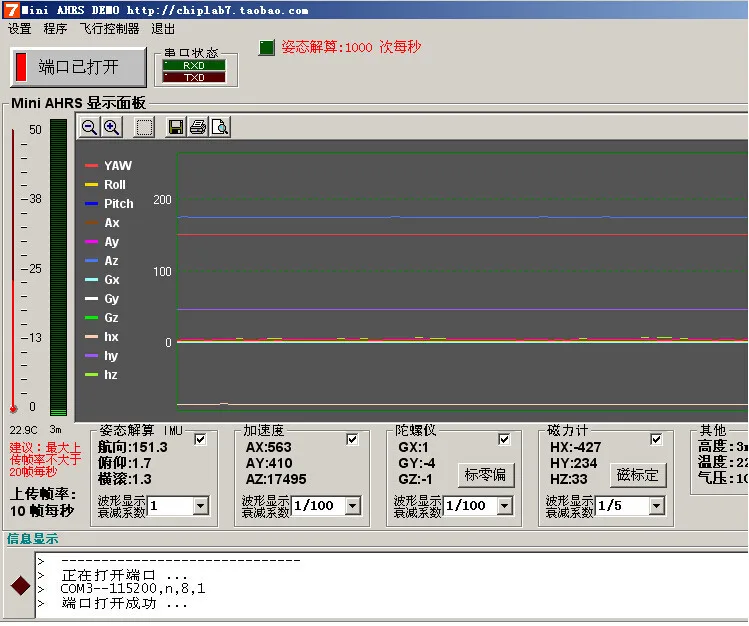Click the zoom out magnifier icon
Viewport: 749px width, 626px height.
(90, 127)
